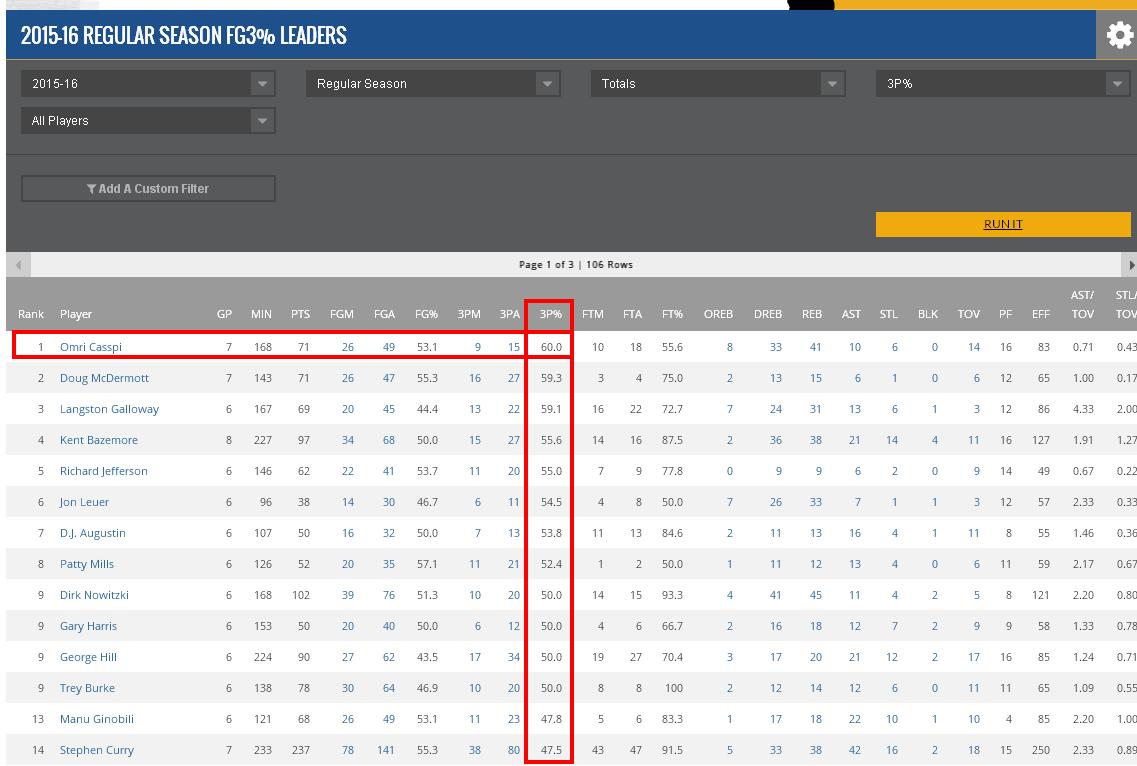The height and width of the screenshot is (766, 1137).
Task: Click Add A Custom Filter button
Action: click(x=148, y=189)
